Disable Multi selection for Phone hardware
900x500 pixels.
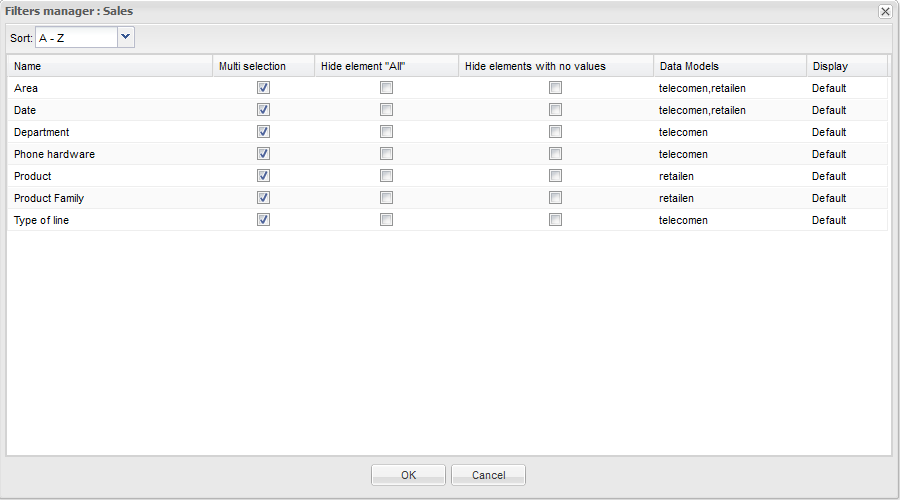(x=263, y=154)
